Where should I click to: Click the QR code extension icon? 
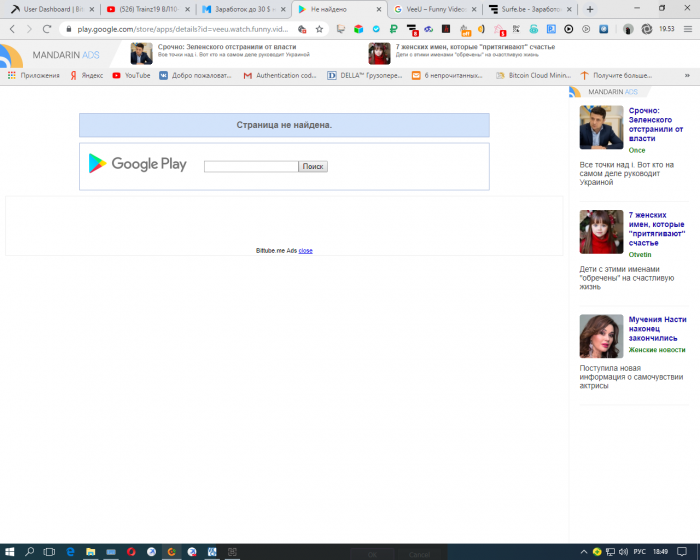[516, 29]
